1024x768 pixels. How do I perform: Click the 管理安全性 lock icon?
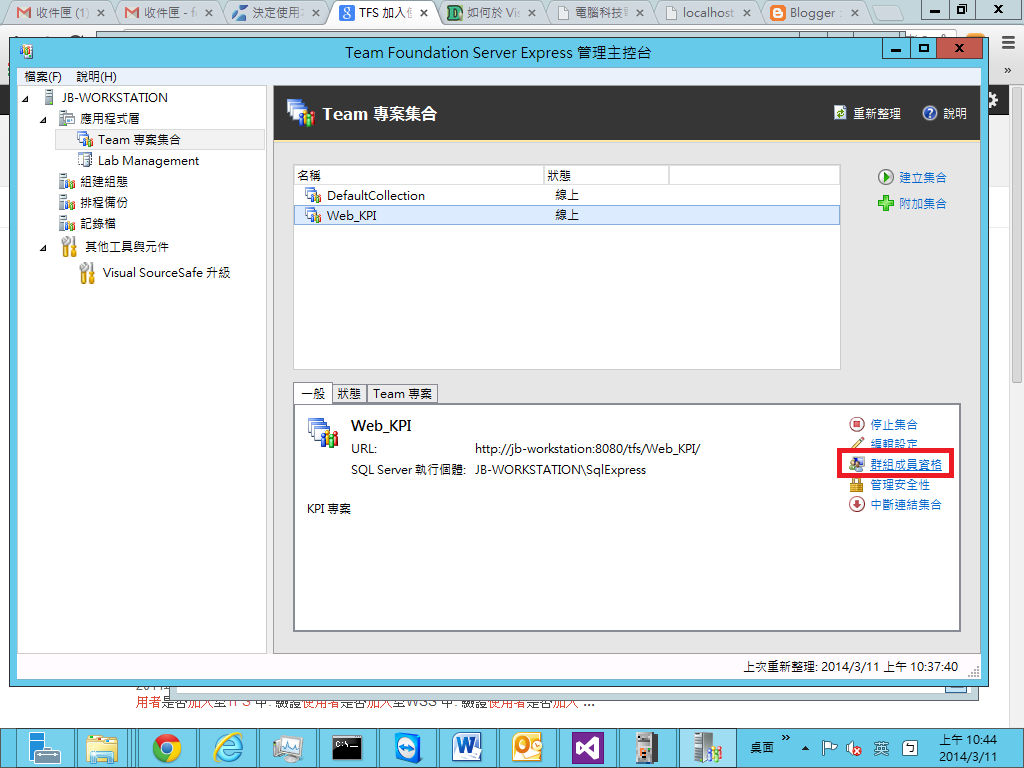click(x=857, y=485)
